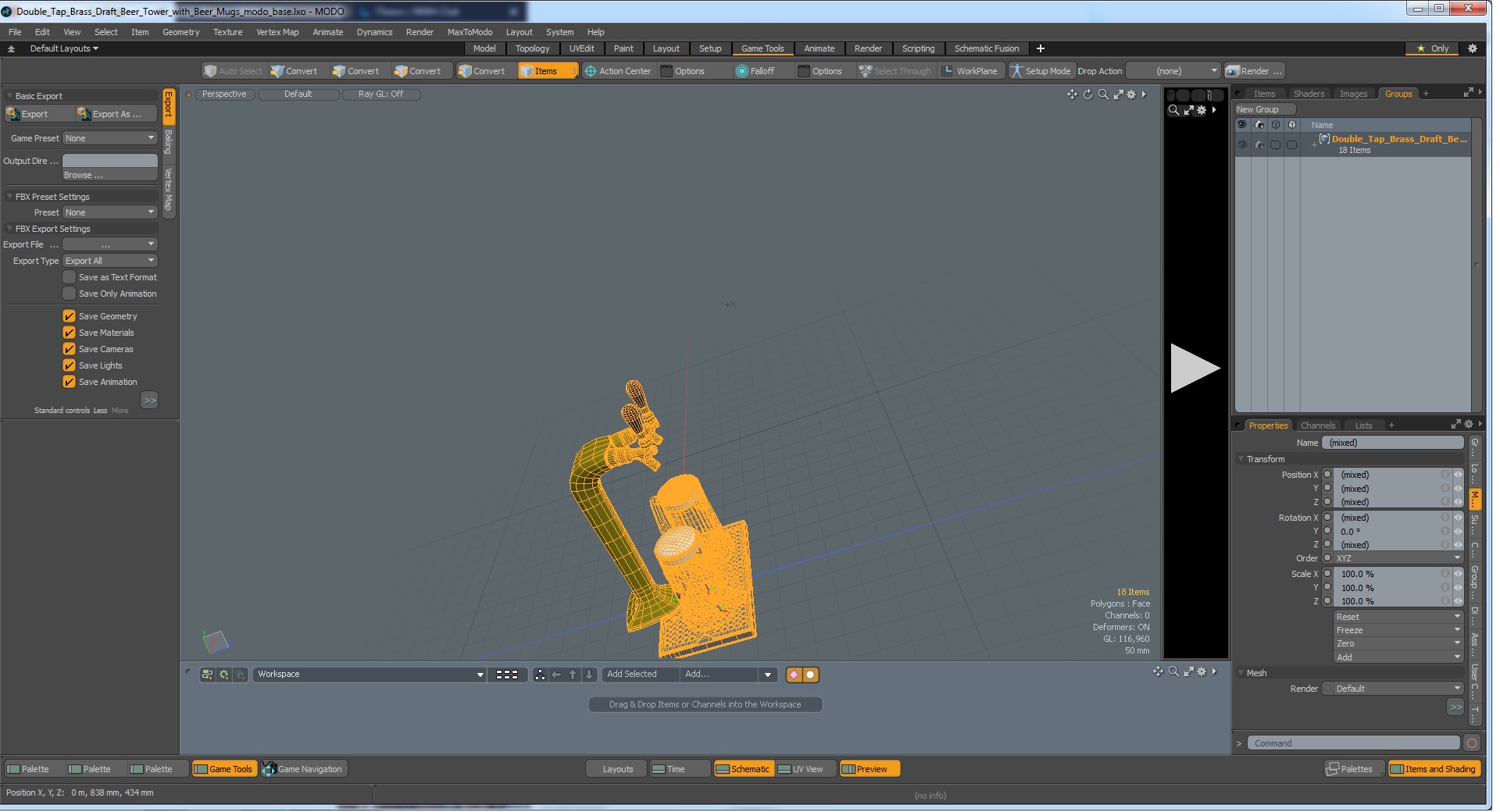Uncheck Save Lights
The image size is (1500, 812).
click(70, 365)
